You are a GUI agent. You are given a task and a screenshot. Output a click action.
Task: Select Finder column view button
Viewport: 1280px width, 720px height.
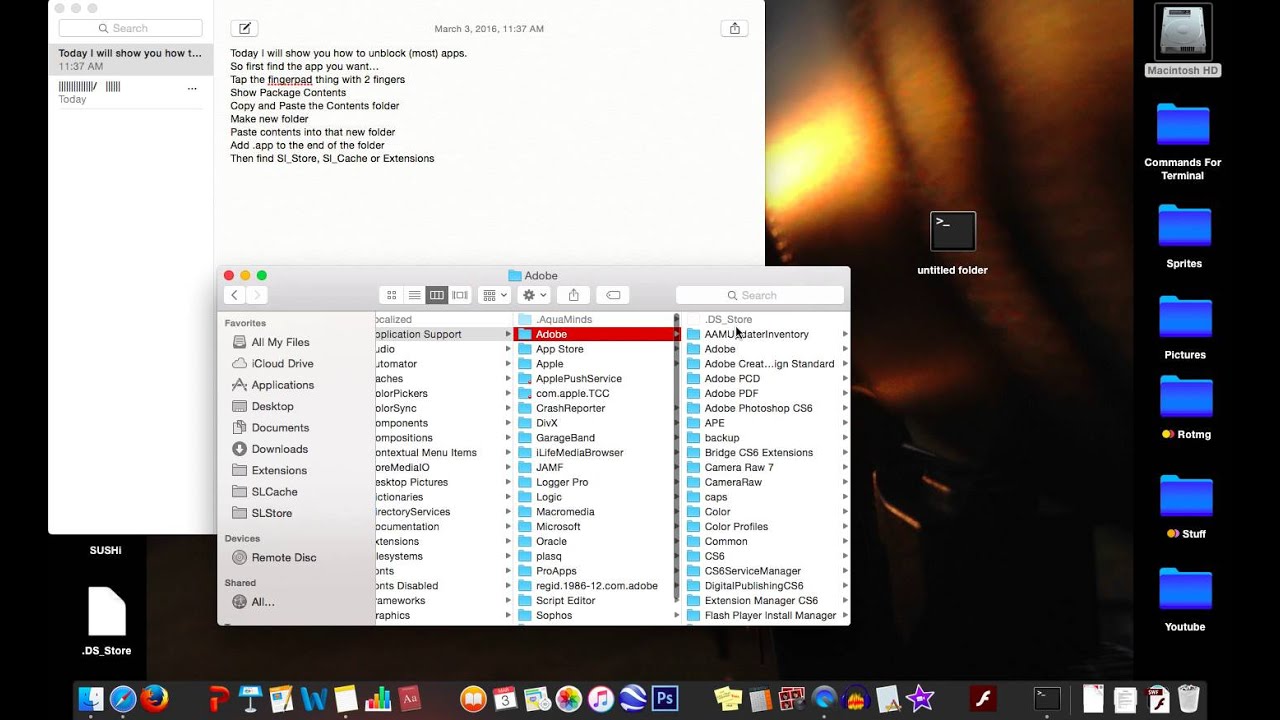tap(437, 295)
